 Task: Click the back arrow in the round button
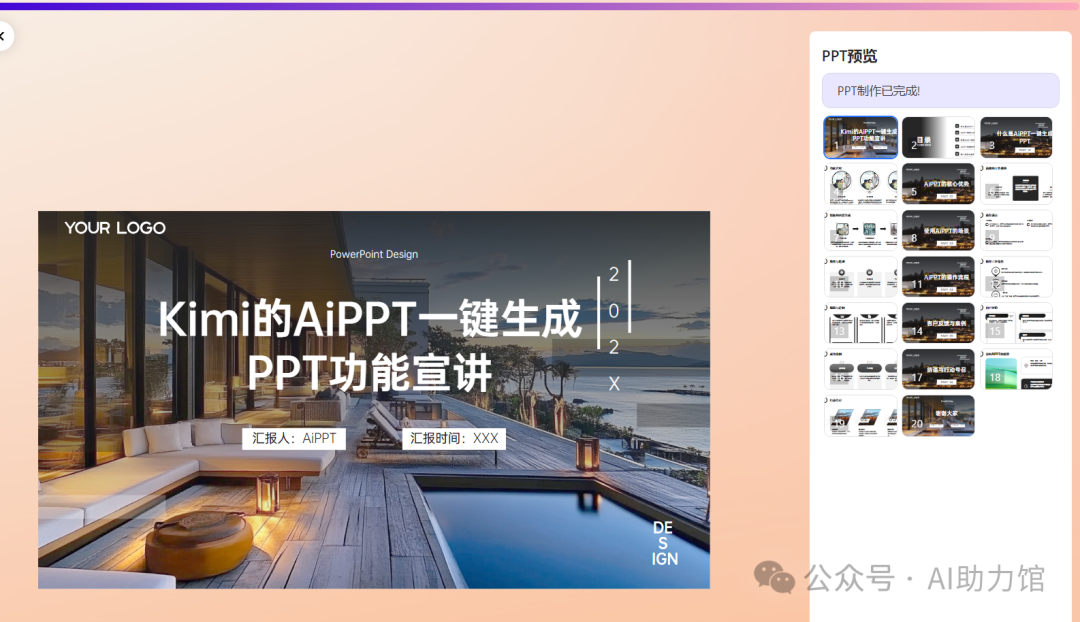pyautogui.click(x=3, y=36)
